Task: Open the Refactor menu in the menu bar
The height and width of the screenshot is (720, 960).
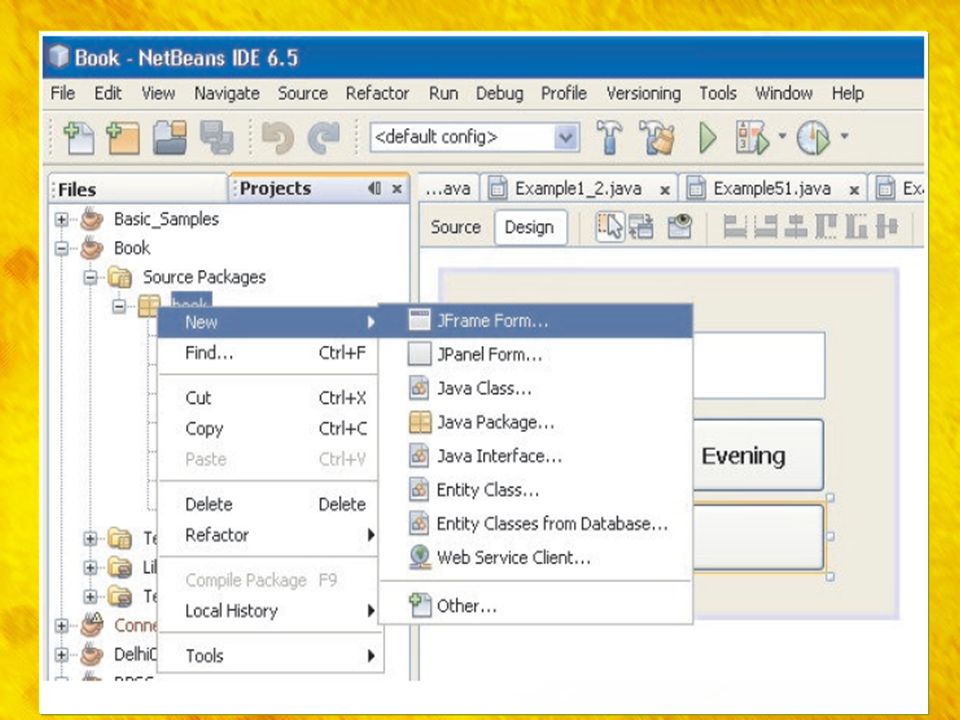Action: coord(377,93)
